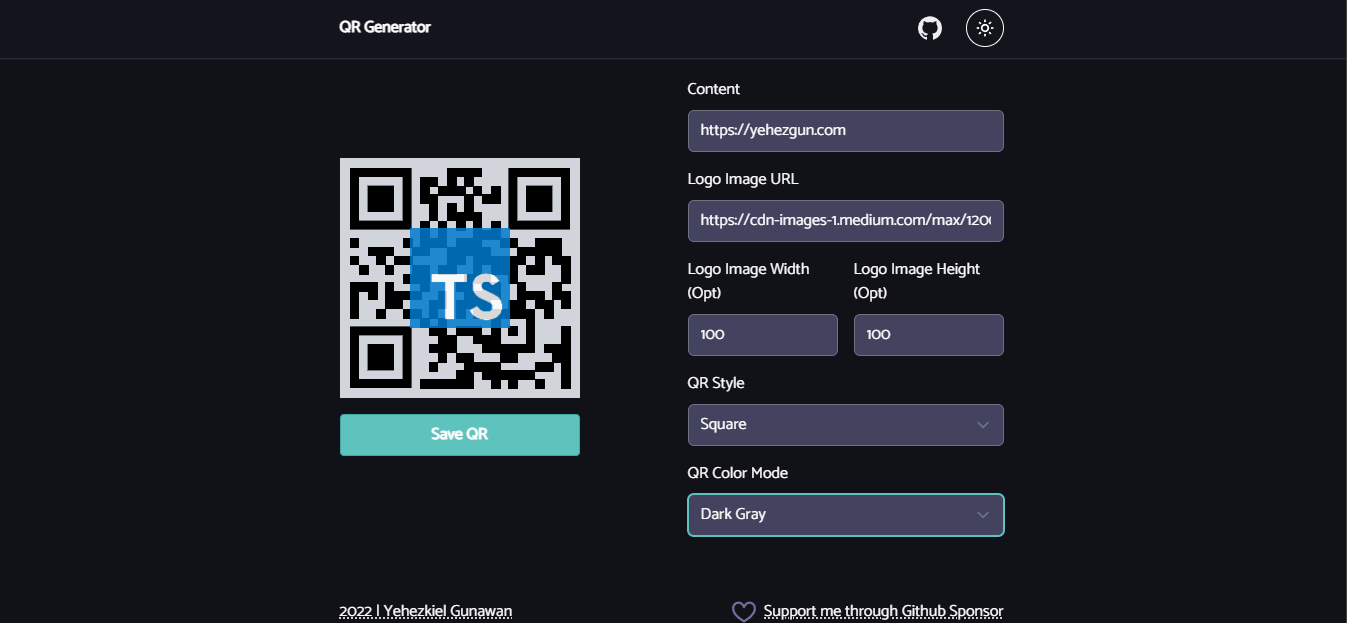The height and width of the screenshot is (623, 1347).
Task: Click the QR Color Mode label
Action: point(738,473)
